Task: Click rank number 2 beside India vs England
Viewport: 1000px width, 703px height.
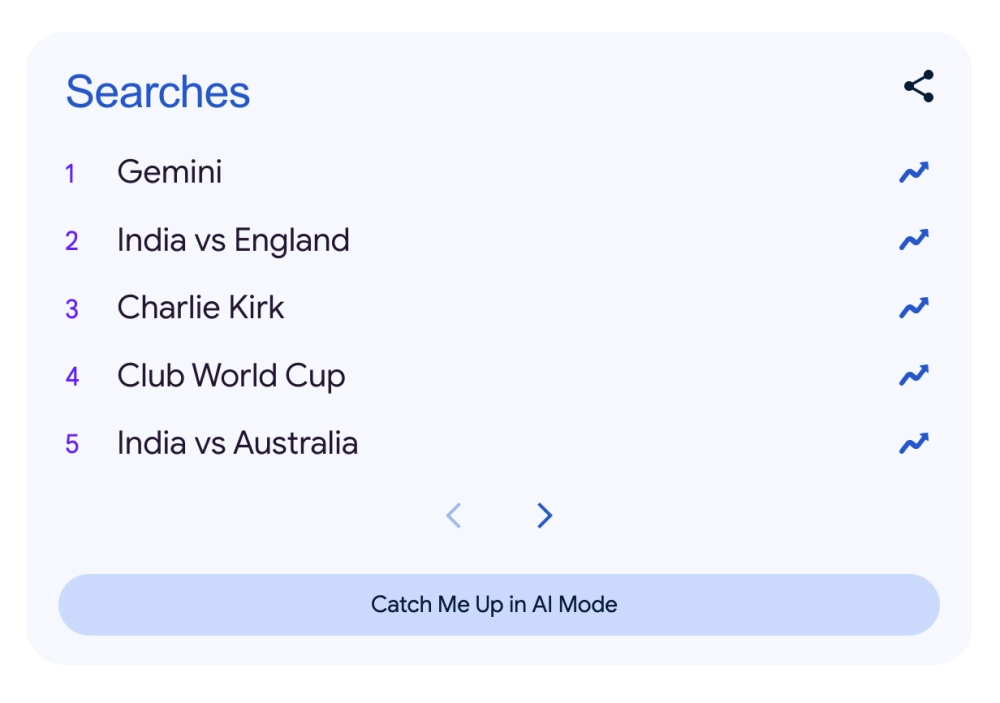Action: (71, 241)
